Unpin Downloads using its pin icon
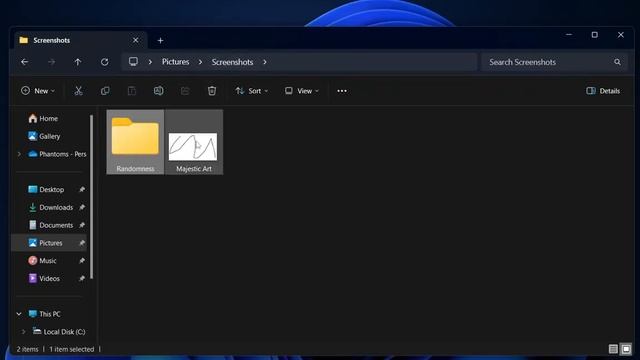Screen dimensions: 640x360 pos(82,207)
